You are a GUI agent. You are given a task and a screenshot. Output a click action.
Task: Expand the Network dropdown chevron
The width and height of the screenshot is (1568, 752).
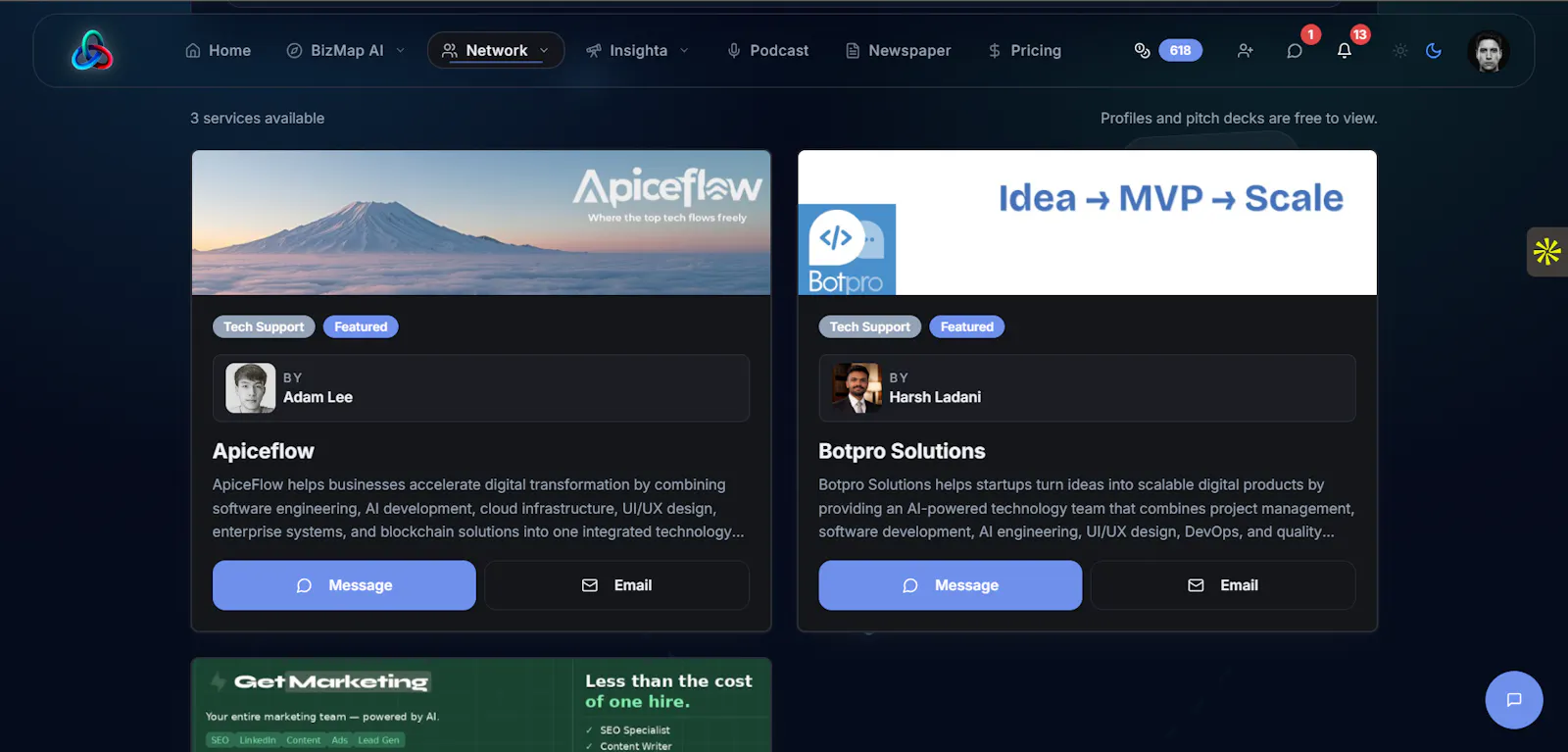click(x=544, y=51)
